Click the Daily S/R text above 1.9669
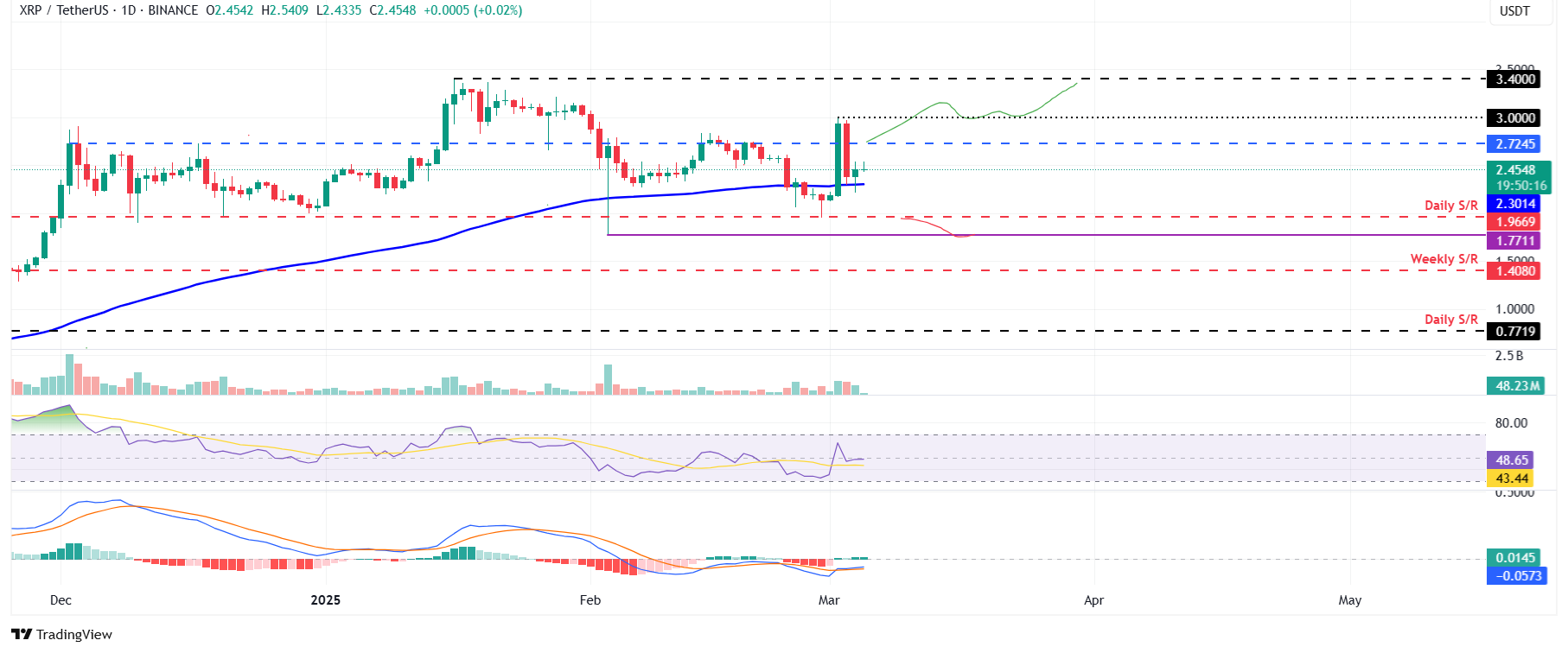Viewport: 1568px width, 653px height. tap(1451, 206)
